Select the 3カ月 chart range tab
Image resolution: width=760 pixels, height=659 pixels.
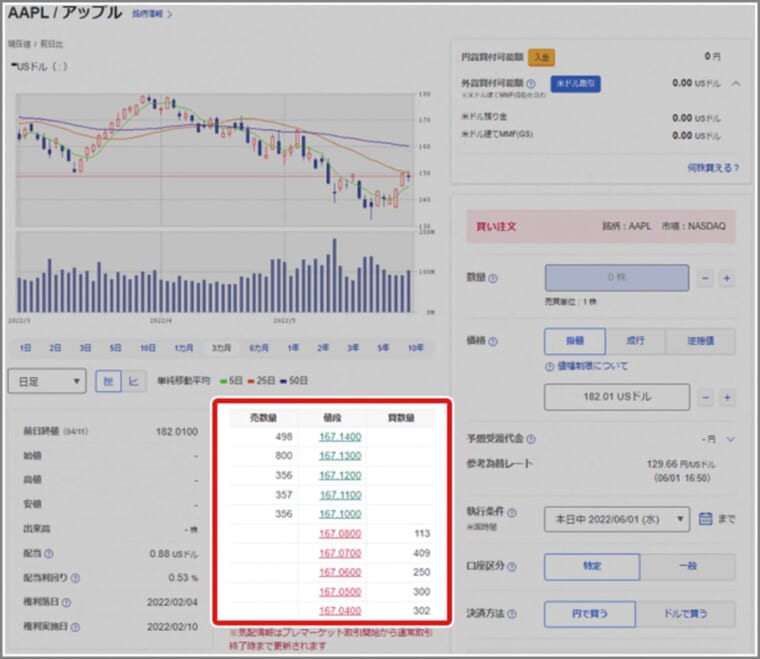point(221,348)
